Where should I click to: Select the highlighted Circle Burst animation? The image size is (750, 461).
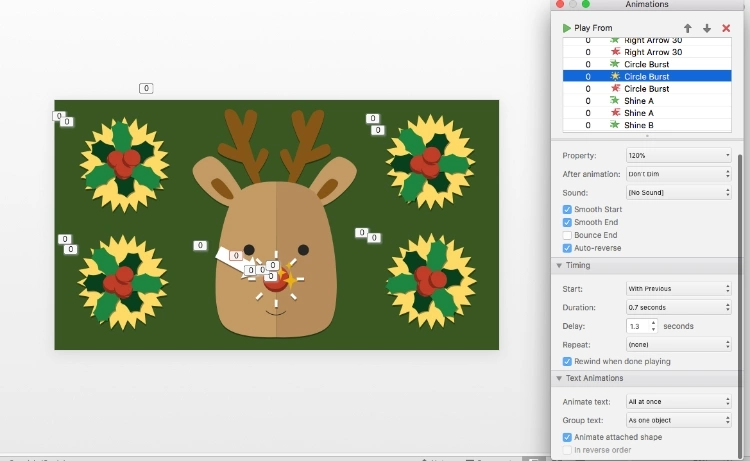(646, 76)
